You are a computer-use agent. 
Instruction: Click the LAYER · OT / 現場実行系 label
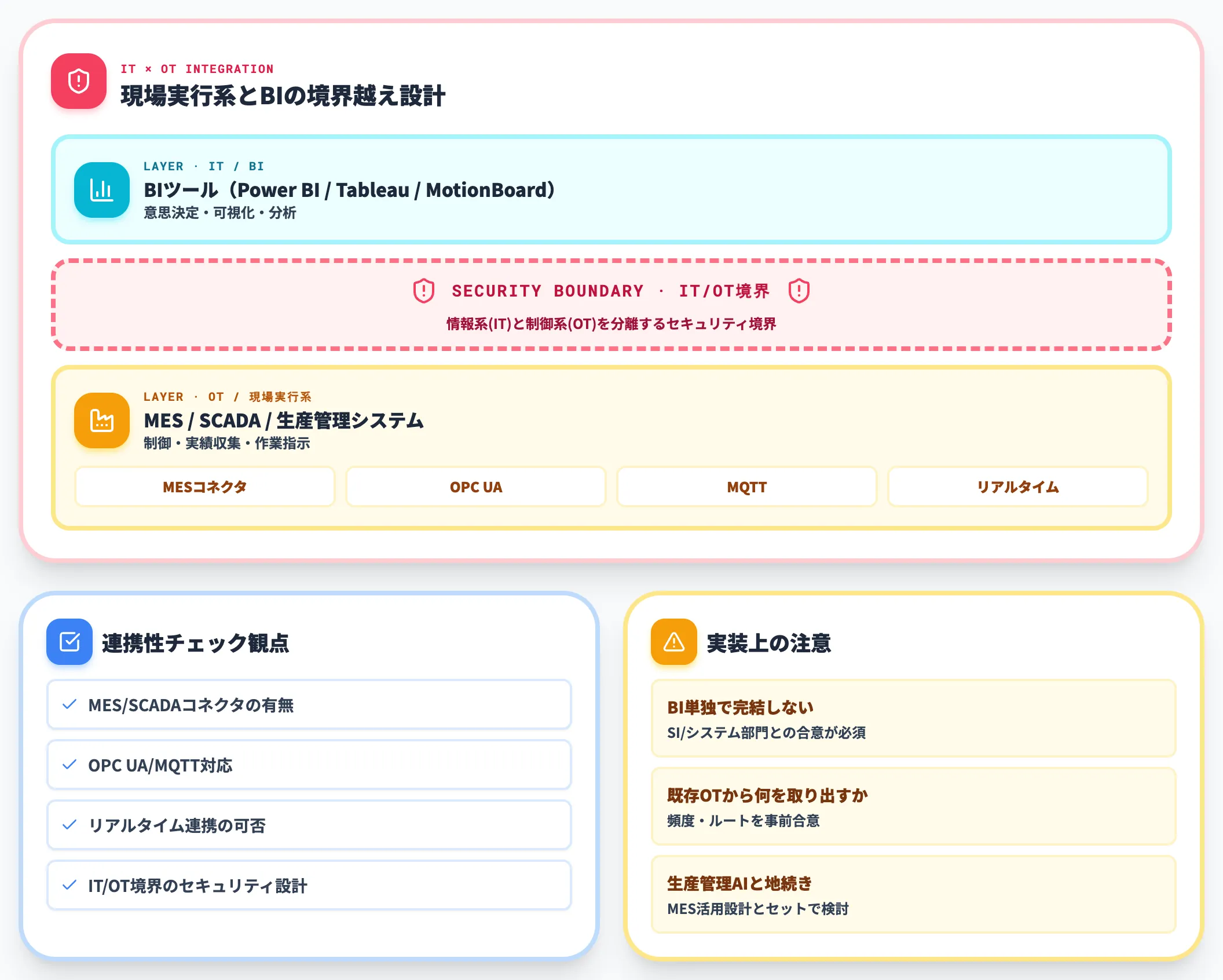[228, 397]
